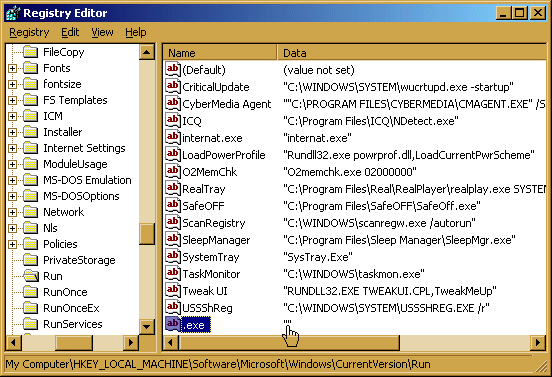Click the registry path in the status bar
This screenshot has height=377, width=552.
[218, 364]
